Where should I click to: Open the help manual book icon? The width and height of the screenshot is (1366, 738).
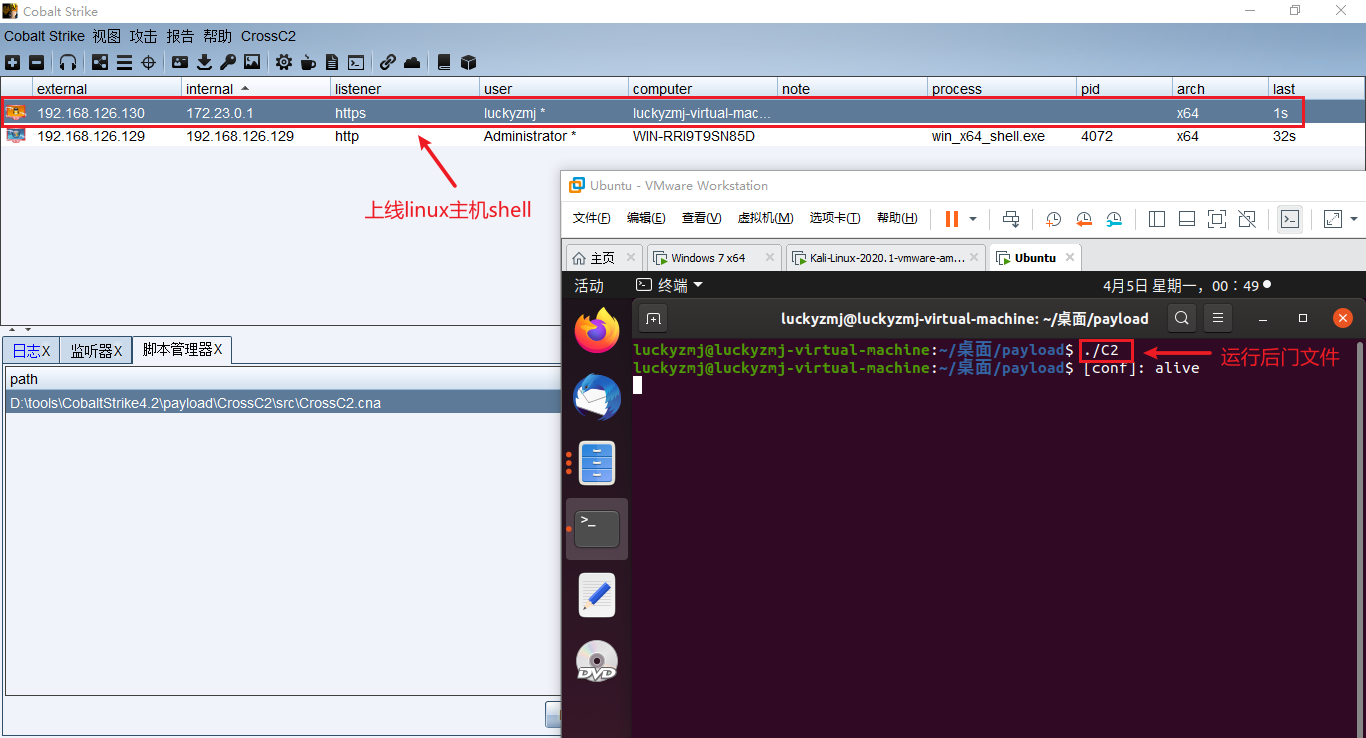click(x=443, y=62)
